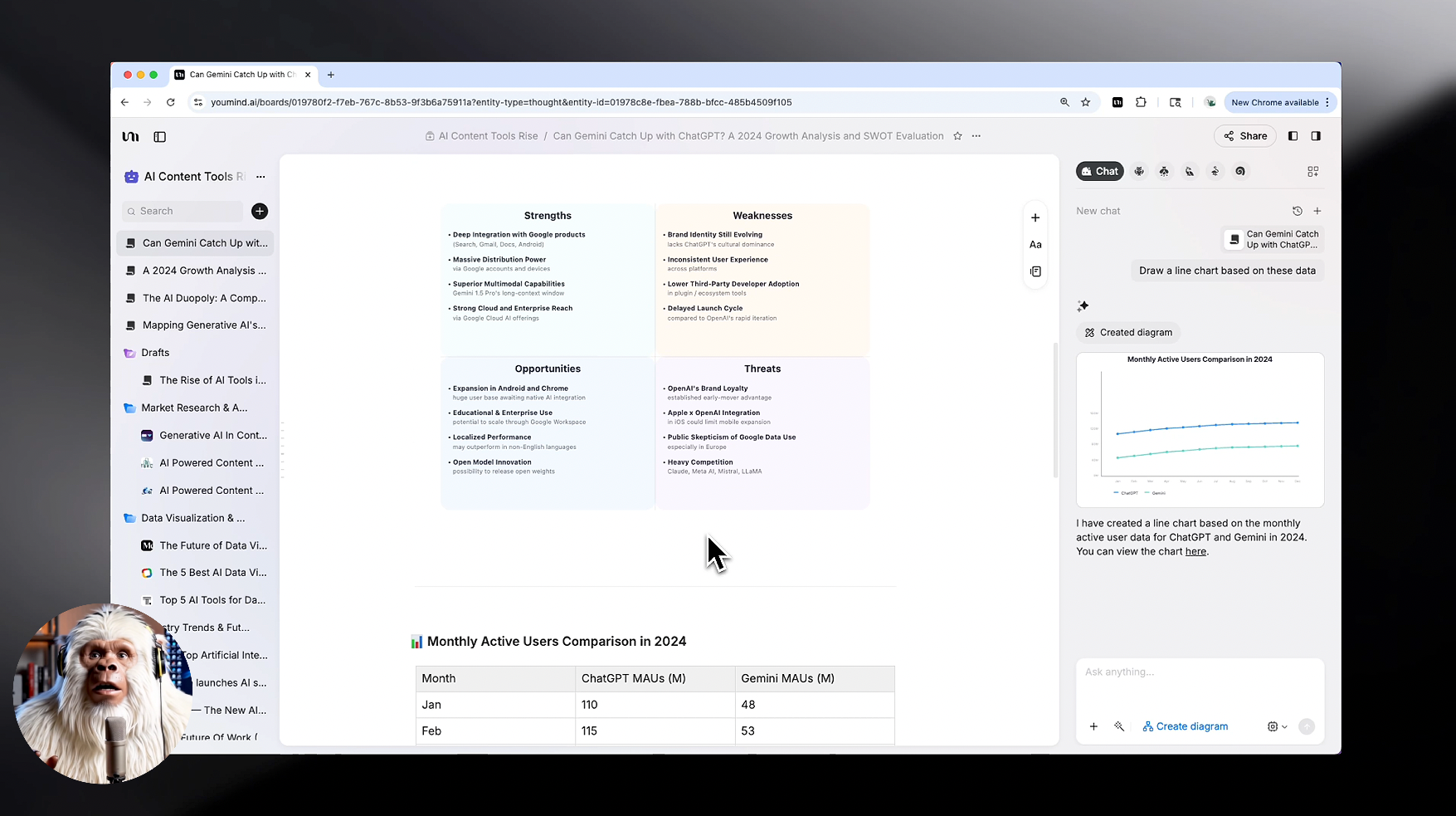Open 'Top 5 AI Tools for Da...' item
This screenshot has width=1456, height=816.
[204, 600]
